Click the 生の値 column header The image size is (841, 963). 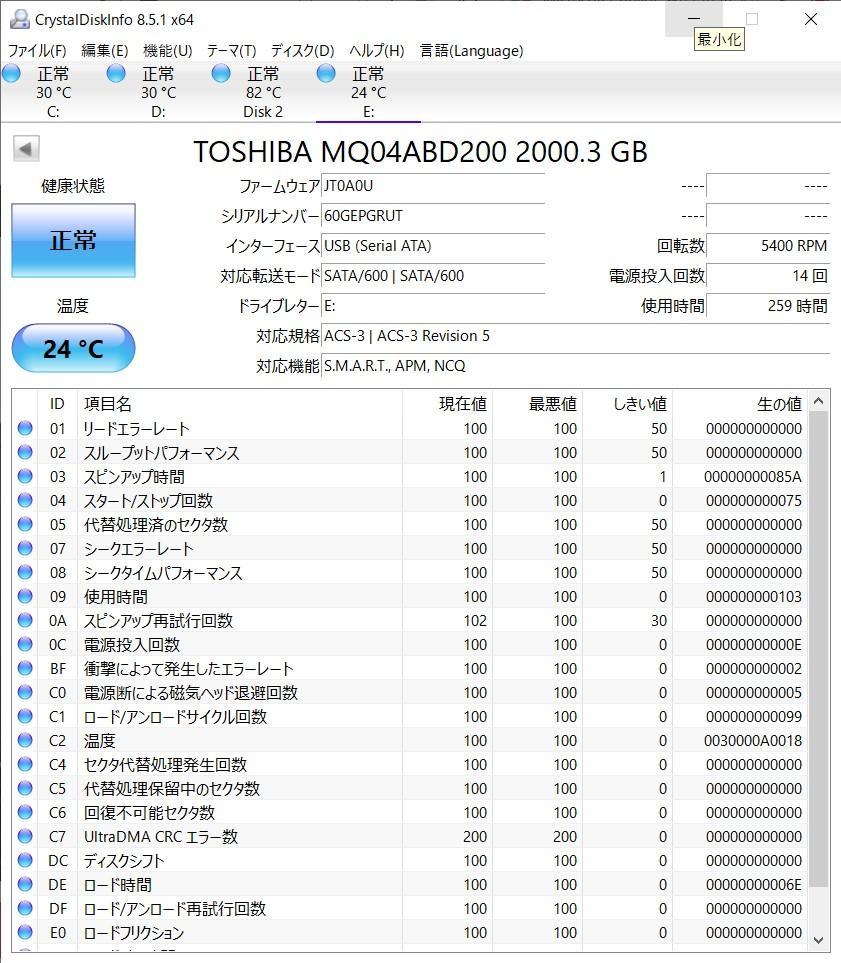coord(740,404)
